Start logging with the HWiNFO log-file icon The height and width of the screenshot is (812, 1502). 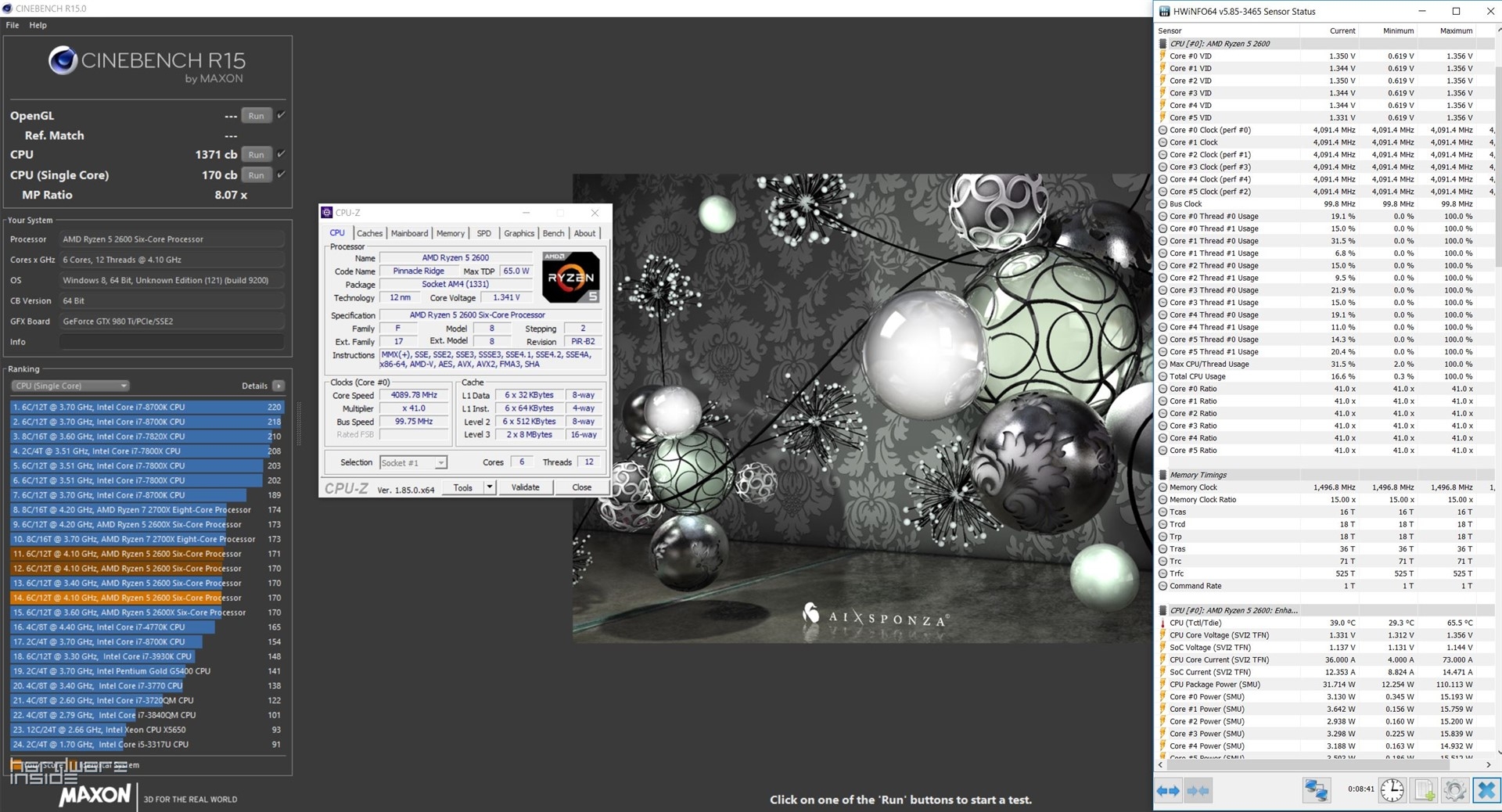[1424, 790]
